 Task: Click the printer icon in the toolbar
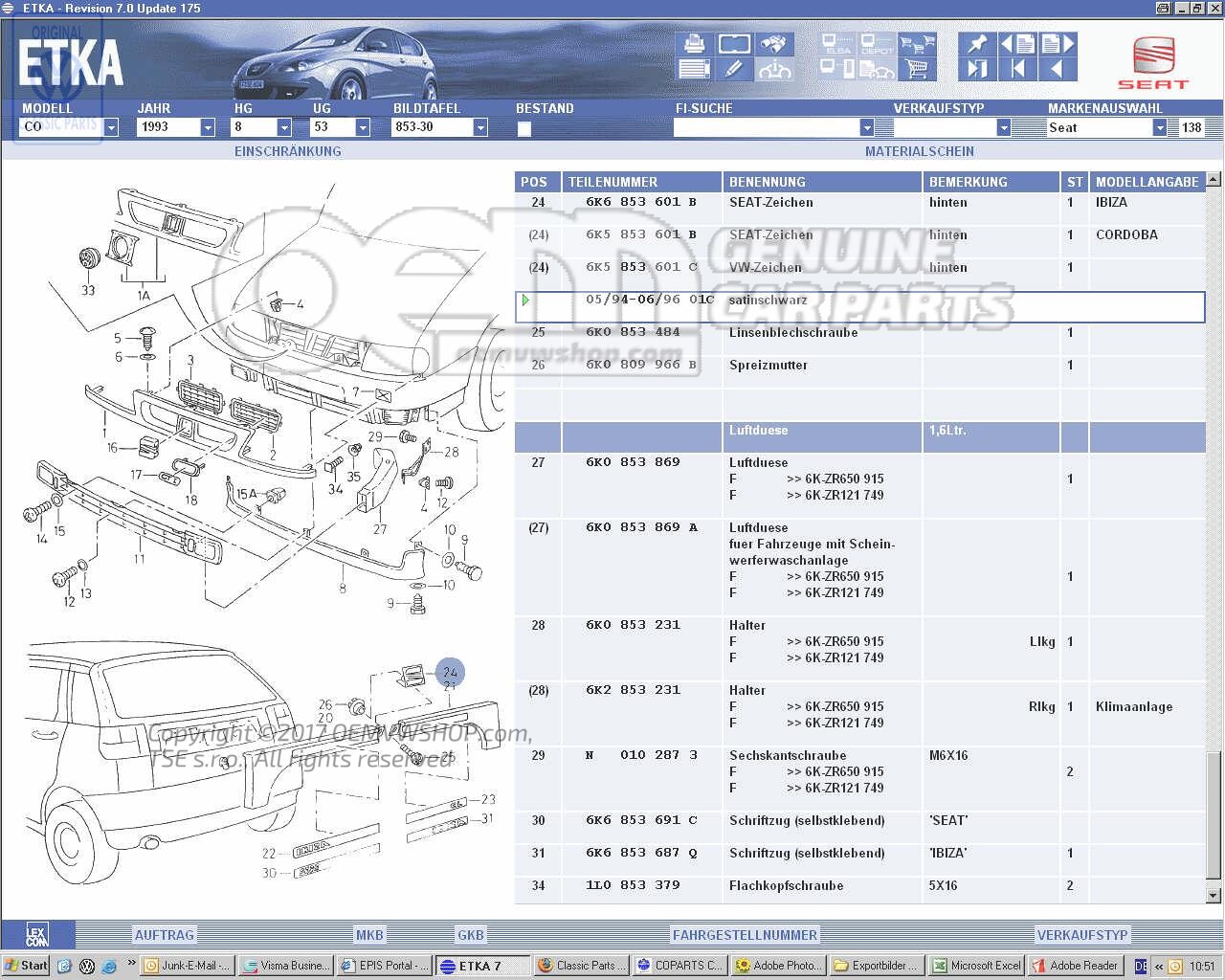coord(694,44)
